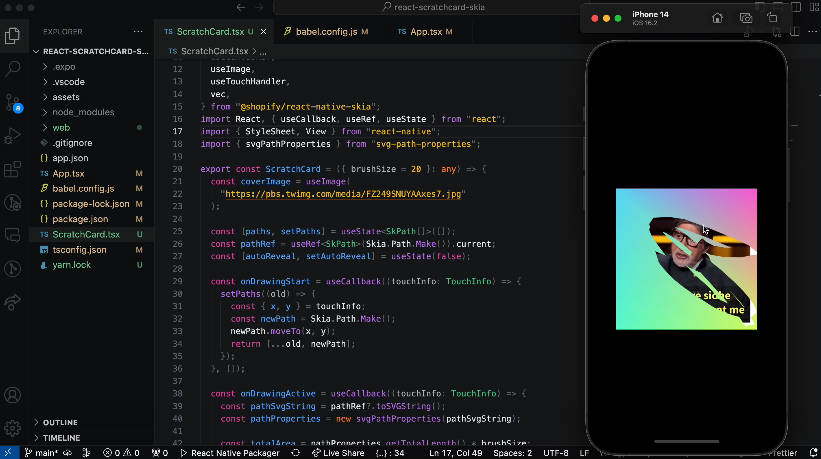Open the Manage gear icon
This screenshot has height=459, width=821.
(13, 428)
